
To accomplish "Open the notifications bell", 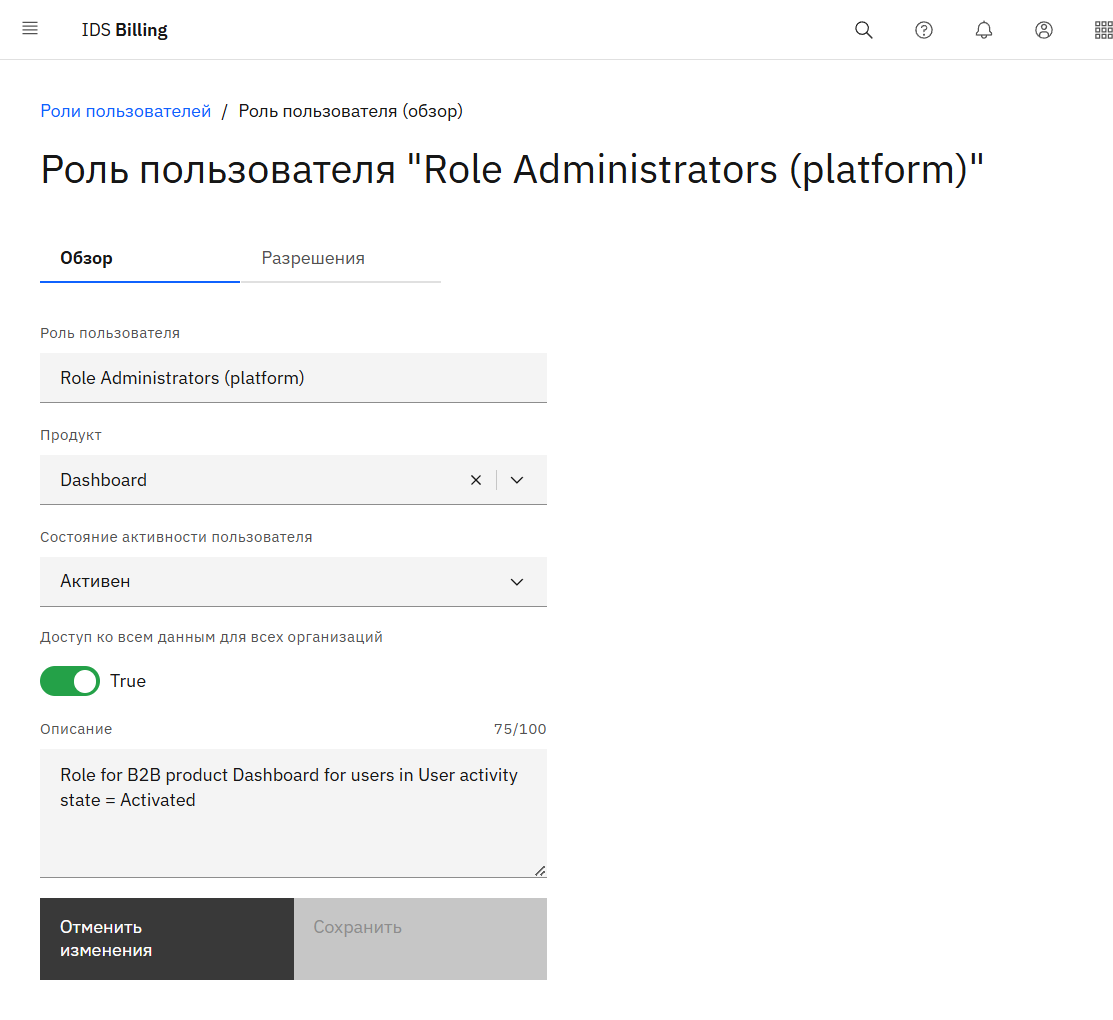I will (x=984, y=30).
